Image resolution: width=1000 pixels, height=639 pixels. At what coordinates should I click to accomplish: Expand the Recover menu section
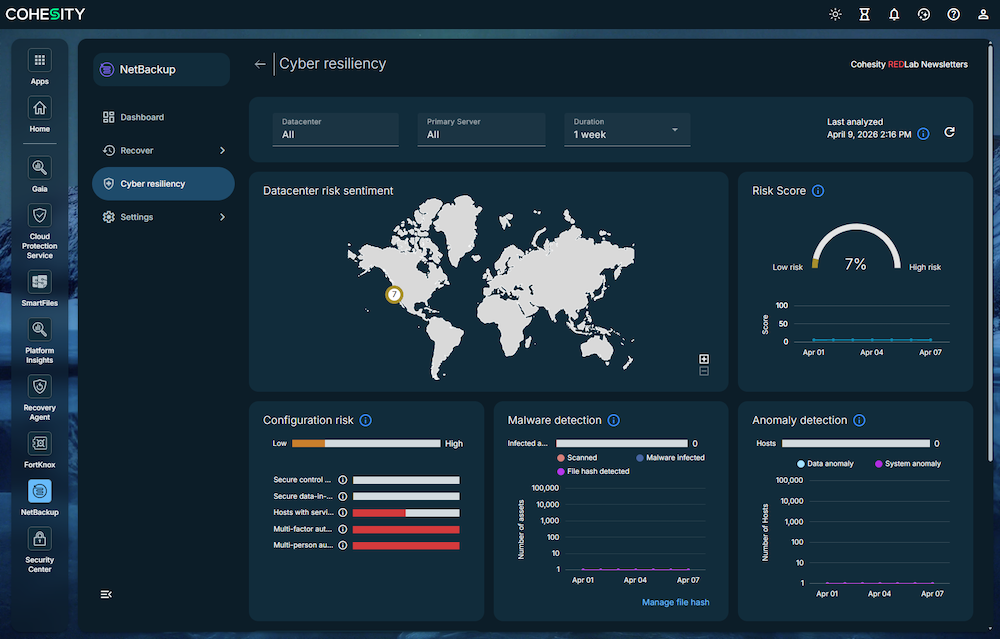click(160, 150)
